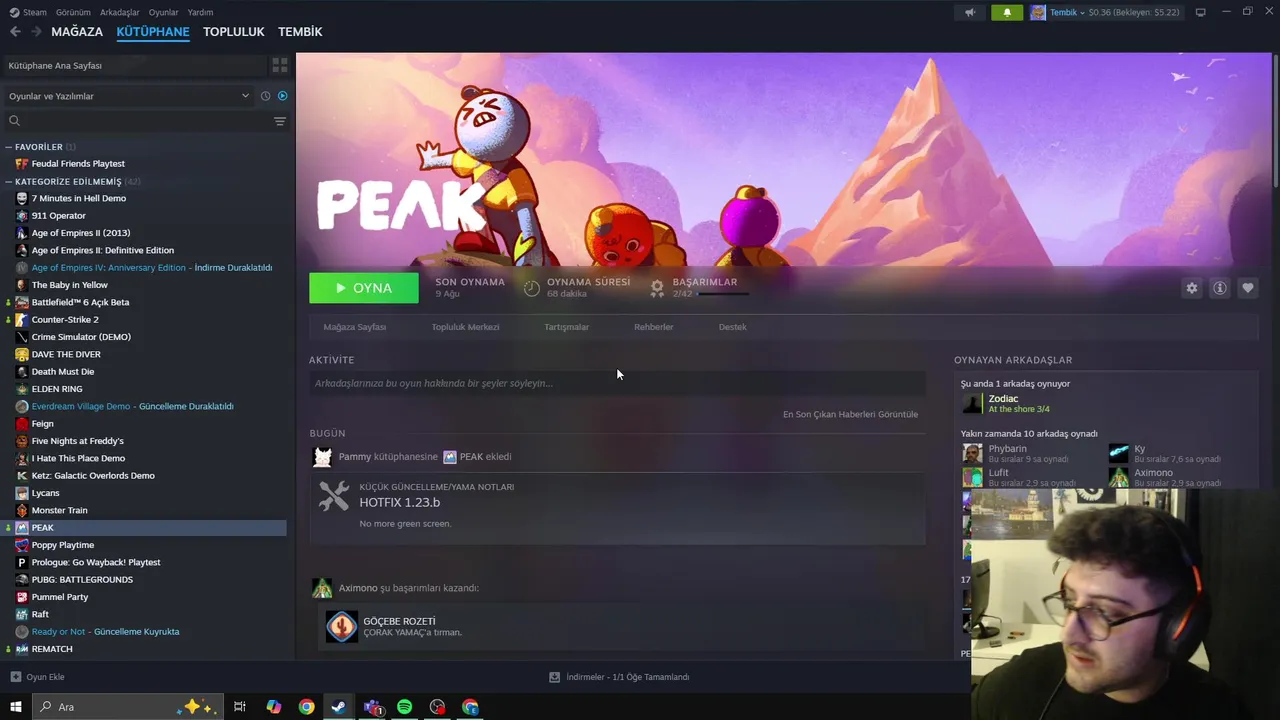This screenshot has height=720, width=1280.
Task: Switch to MAĞAZA tab
Action: click(77, 32)
